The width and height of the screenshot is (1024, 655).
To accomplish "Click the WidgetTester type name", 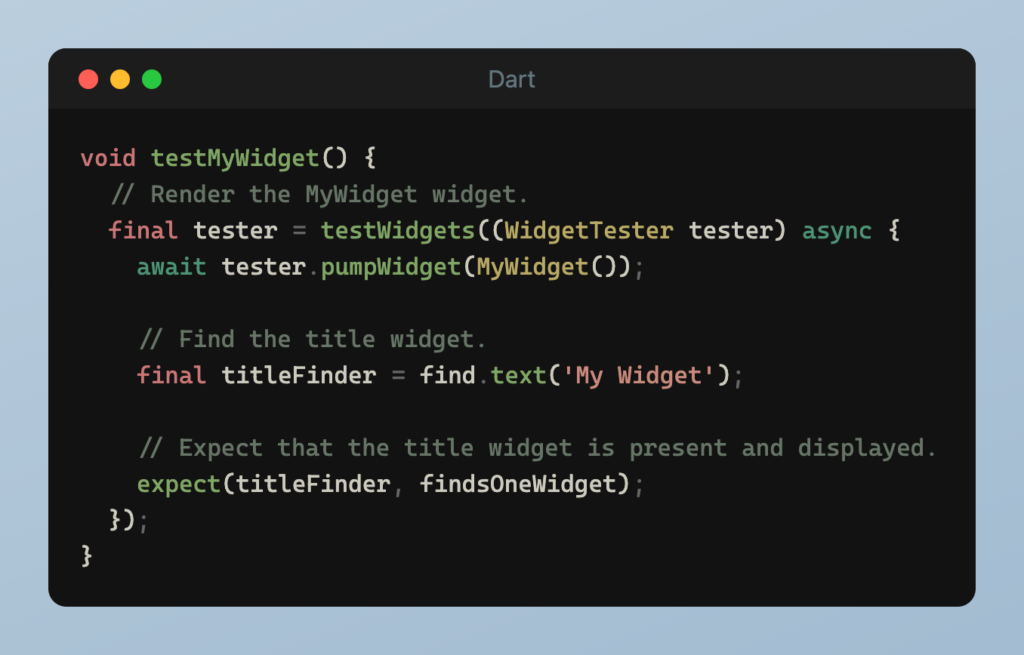I will 588,230.
